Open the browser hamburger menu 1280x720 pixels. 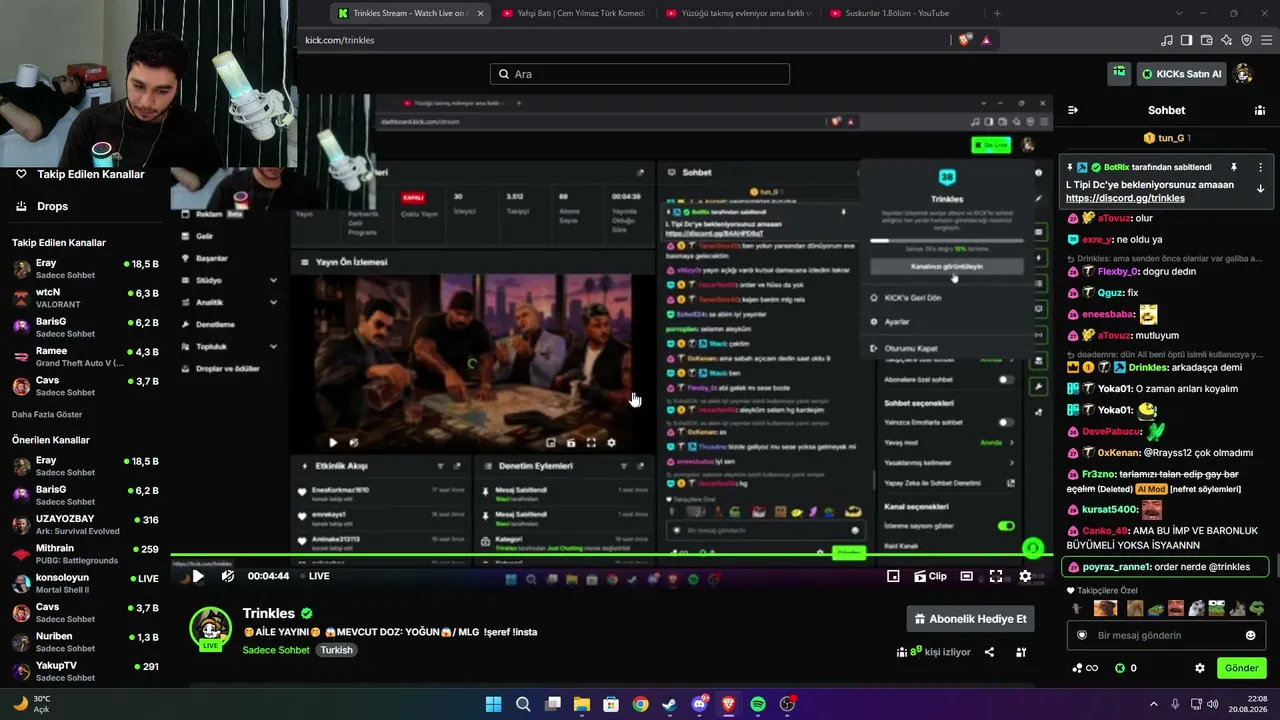[1267, 40]
